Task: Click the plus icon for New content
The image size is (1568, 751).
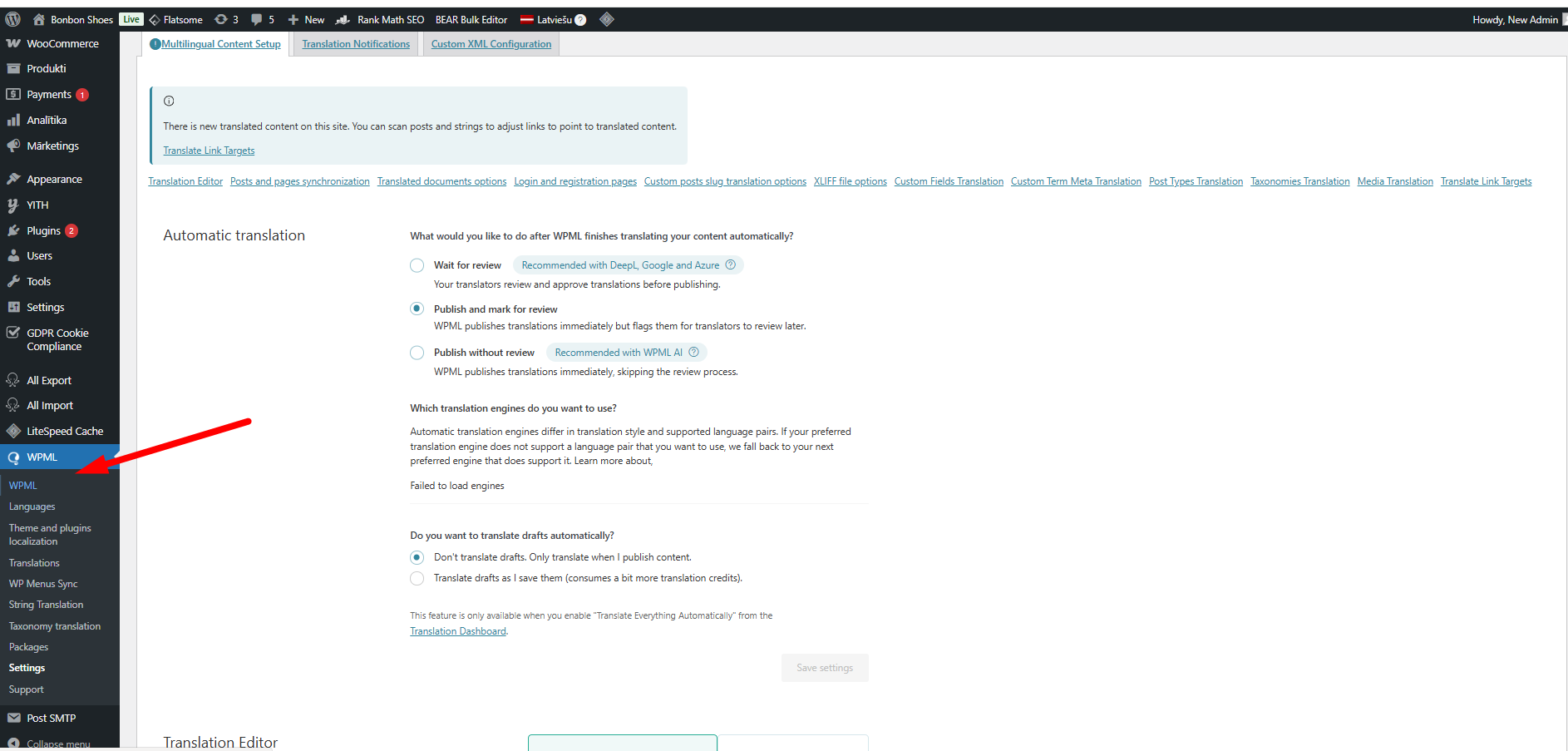Action: 293,19
